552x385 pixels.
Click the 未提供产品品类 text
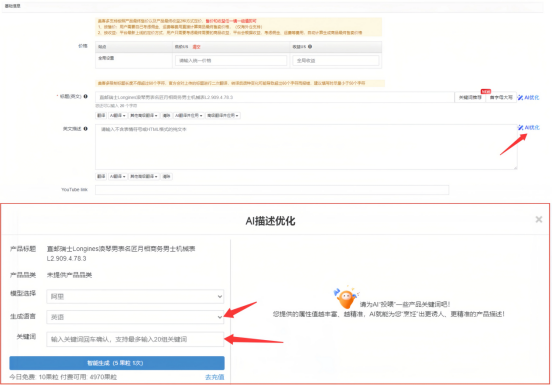click(69, 275)
